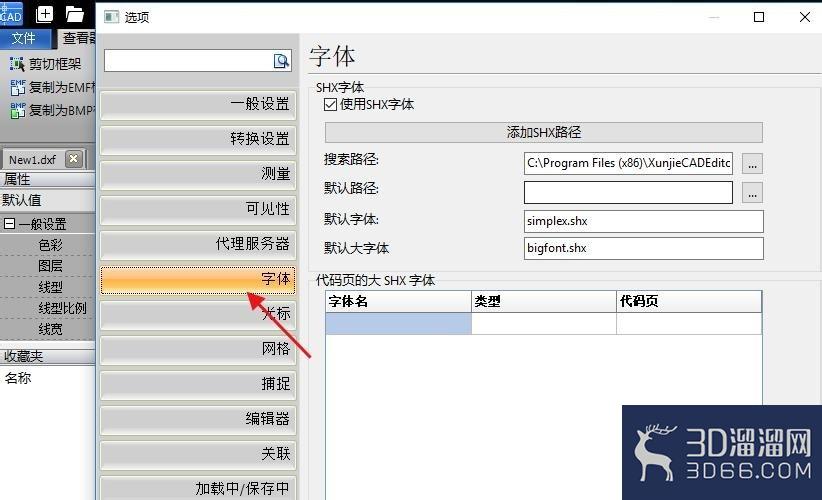Screen dimensions: 822x500
Task: Click the 类型 column header
Action: pos(544,301)
